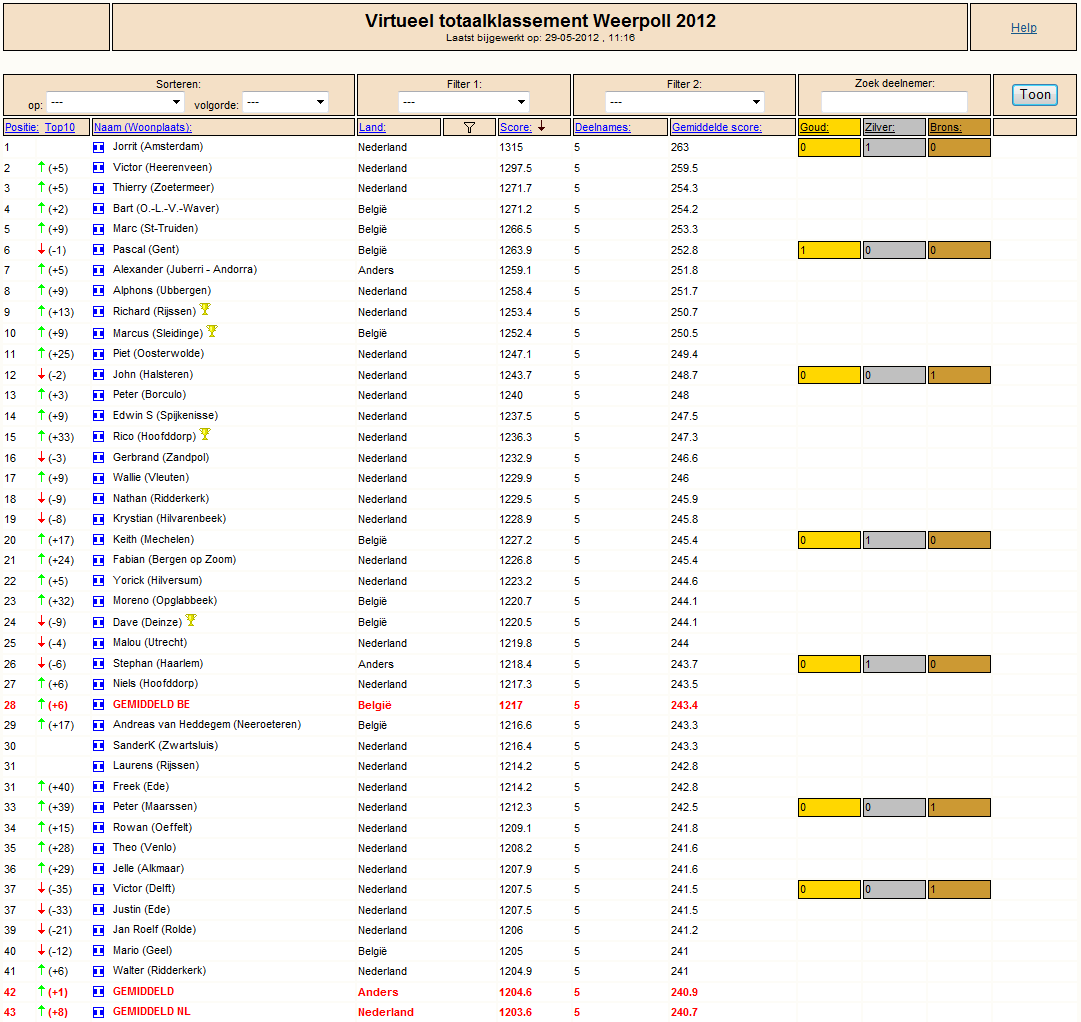Click the trophy icon after Richard (Rijssen)

pos(205,309)
